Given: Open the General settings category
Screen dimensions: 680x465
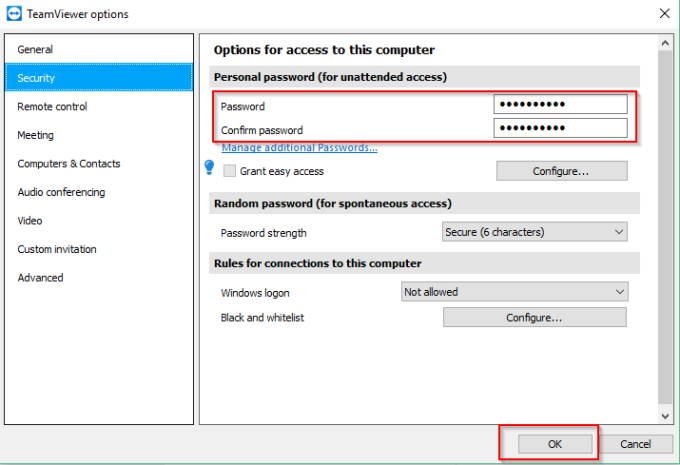Looking at the screenshot, I should 99,49.
